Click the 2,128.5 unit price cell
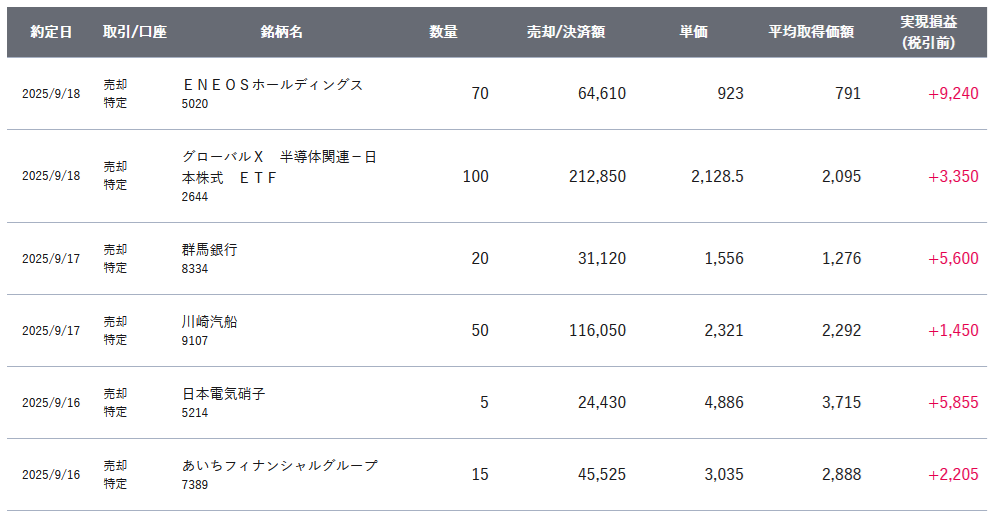This screenshot has height=522, width=994. [x=717, y=177]
